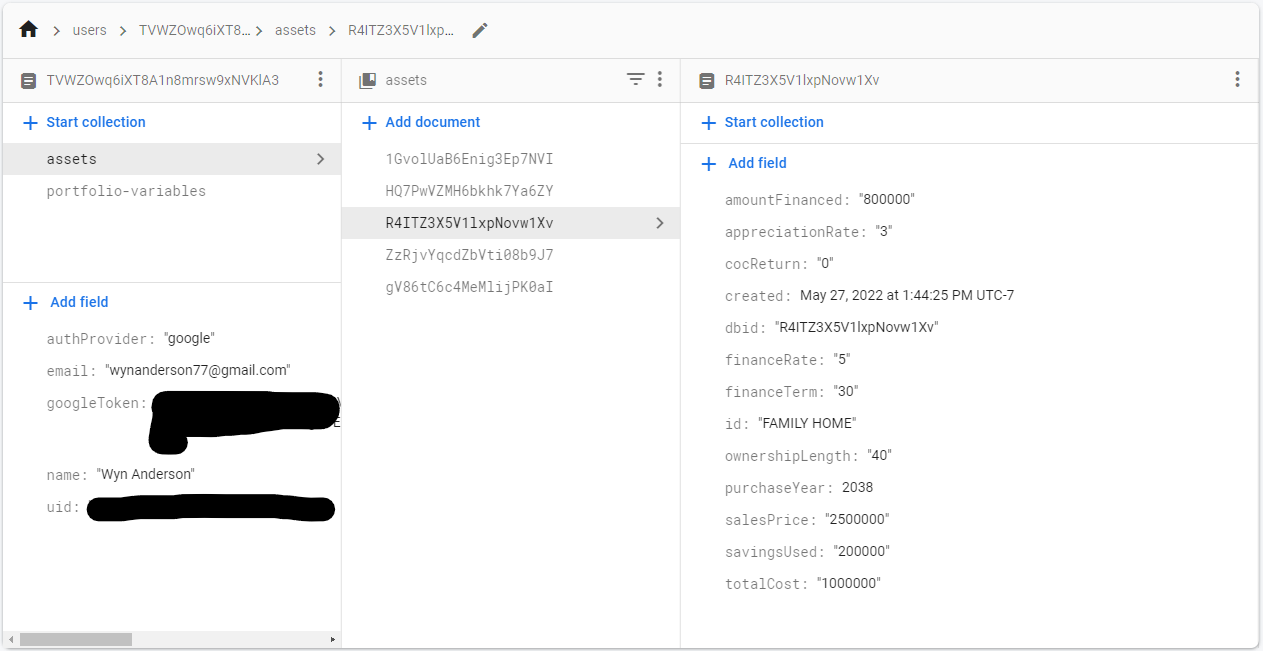Open document gV86tC6c4MeMlijPK0aI
Screen dimensions: 1263x651
point(510,287)
